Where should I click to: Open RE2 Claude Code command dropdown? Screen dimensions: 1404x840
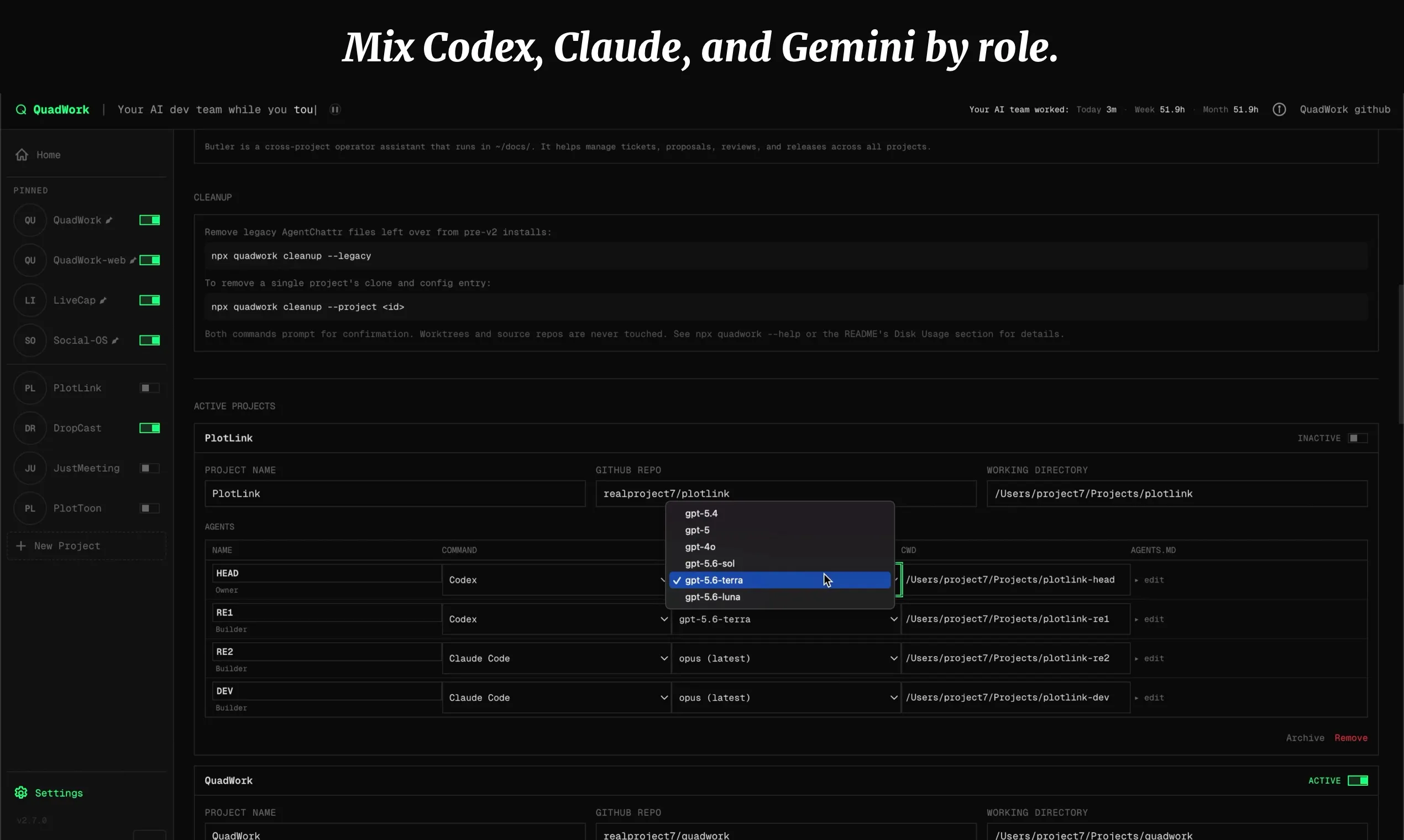pos(556,658)
